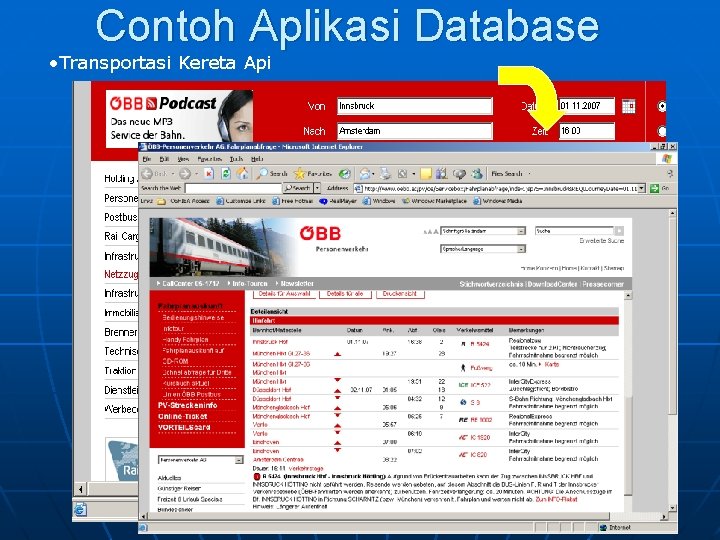Click the DownloadCenter link
Viewport: 720px width, 540px height.
click(552, 284)
